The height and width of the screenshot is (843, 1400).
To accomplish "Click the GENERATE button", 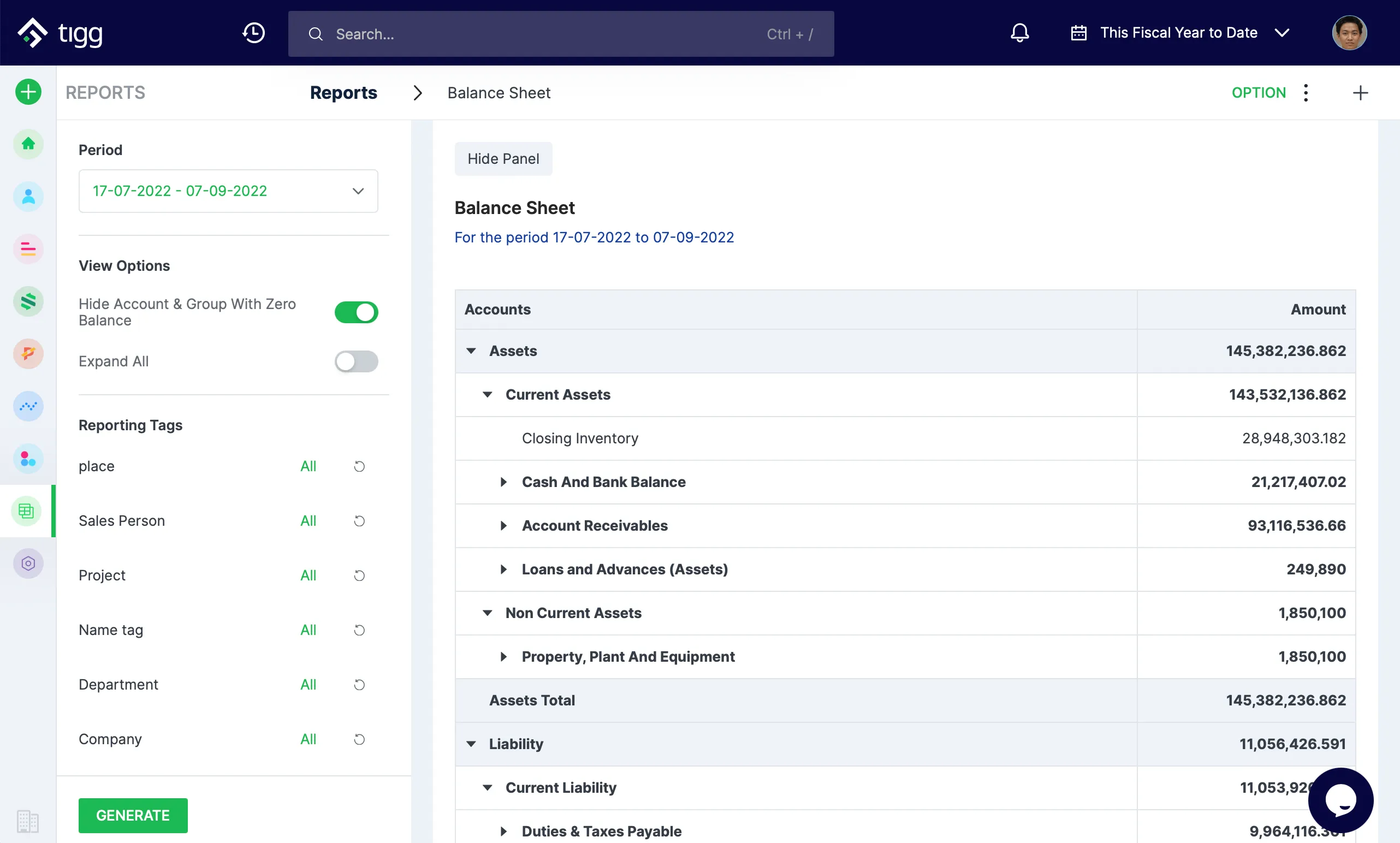I will tap(133, 815).
